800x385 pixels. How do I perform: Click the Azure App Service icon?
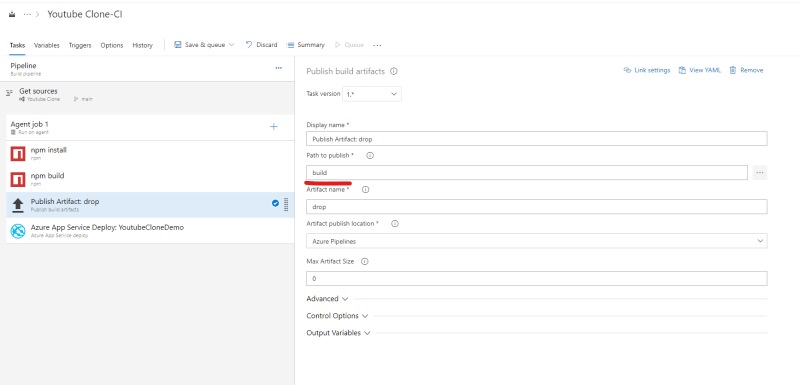point(18,230)
